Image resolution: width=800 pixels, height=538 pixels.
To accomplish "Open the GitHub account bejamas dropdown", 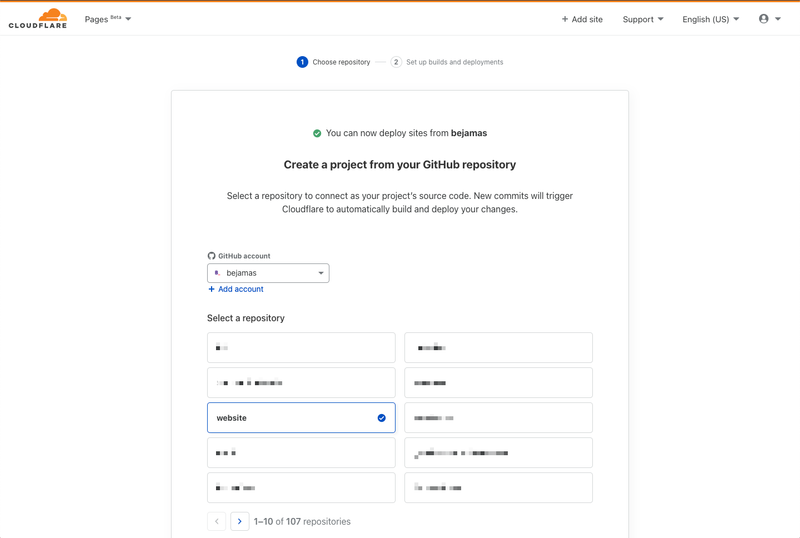I will pyautogui.click(x=268, y=273).
